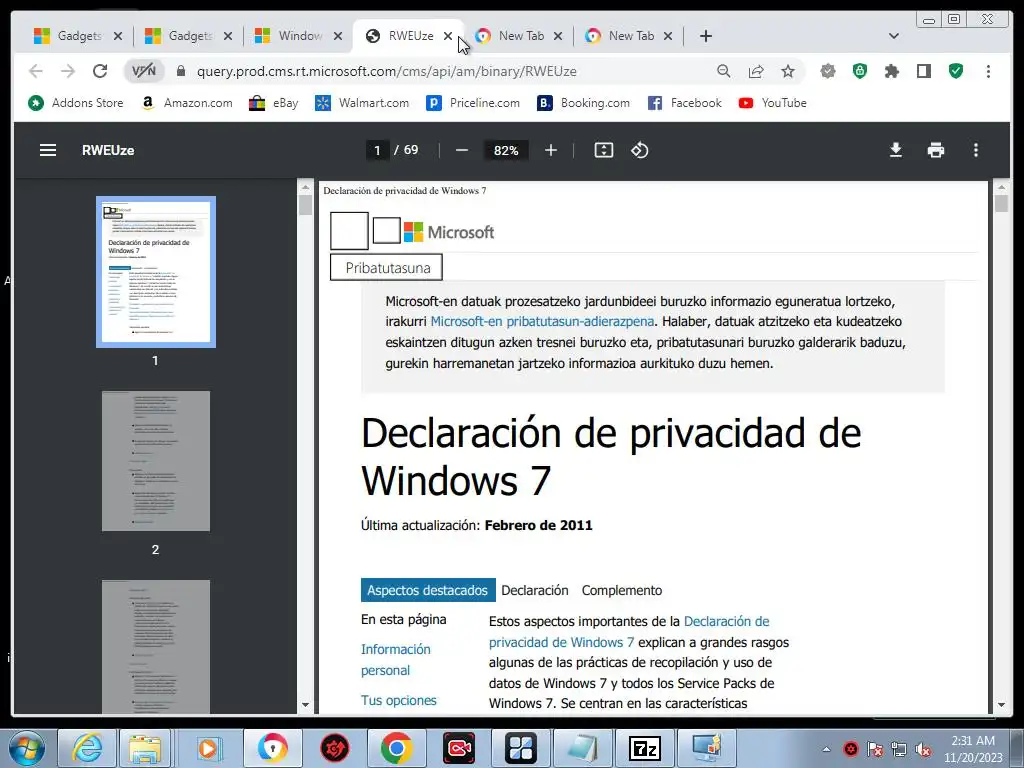Image resolution: width=1024 pixels, height=768 pixels.
Task: Click the 82% zoom level field
Action: (x=506, y=150)
